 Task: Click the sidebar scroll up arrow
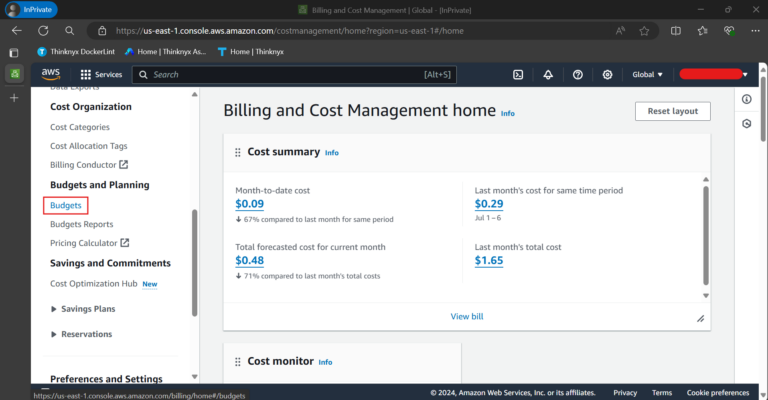tap(194, 94)
